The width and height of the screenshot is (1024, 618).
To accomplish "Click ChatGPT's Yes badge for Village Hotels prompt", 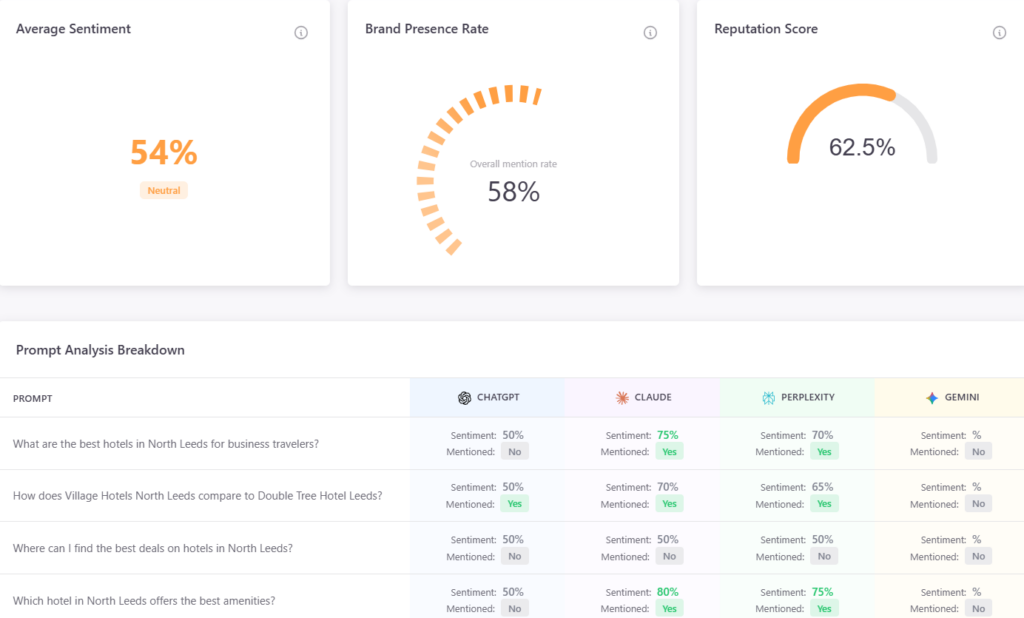I will click(514, 504).
